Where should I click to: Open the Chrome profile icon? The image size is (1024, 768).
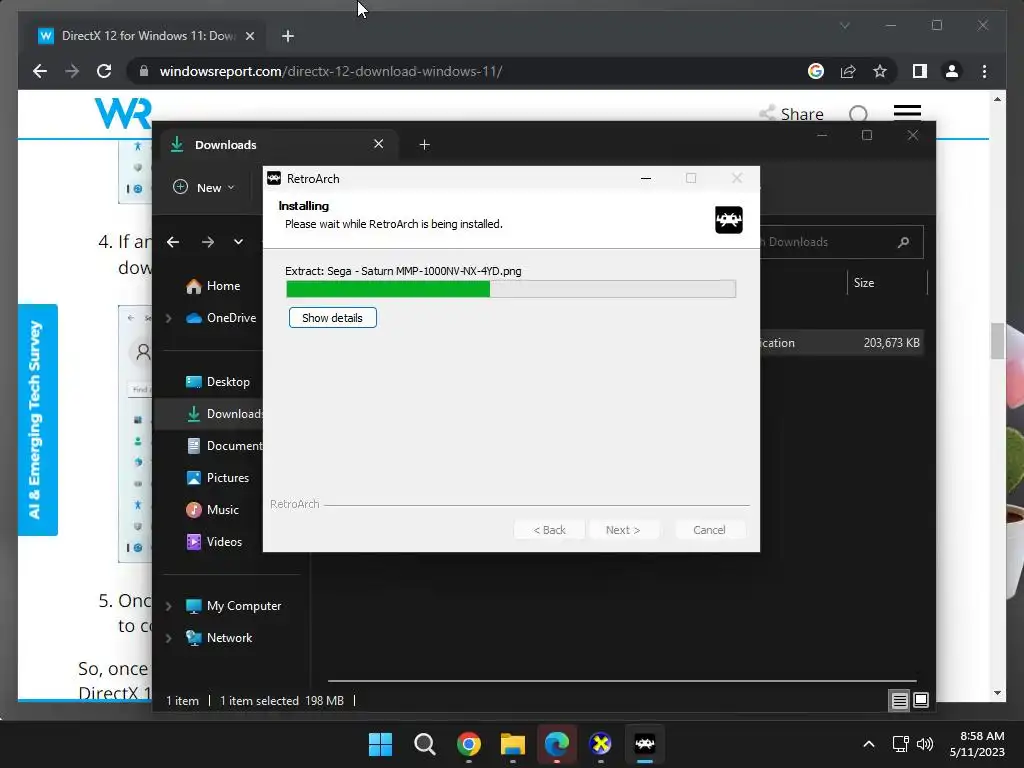coord(952,71)
